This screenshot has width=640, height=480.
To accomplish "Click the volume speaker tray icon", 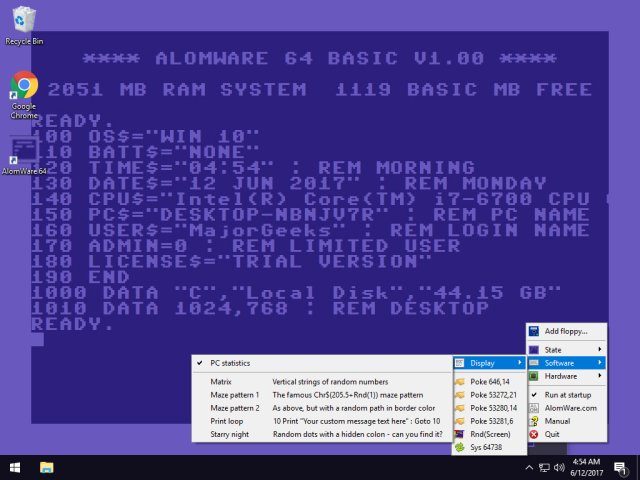I will [559, 468].
